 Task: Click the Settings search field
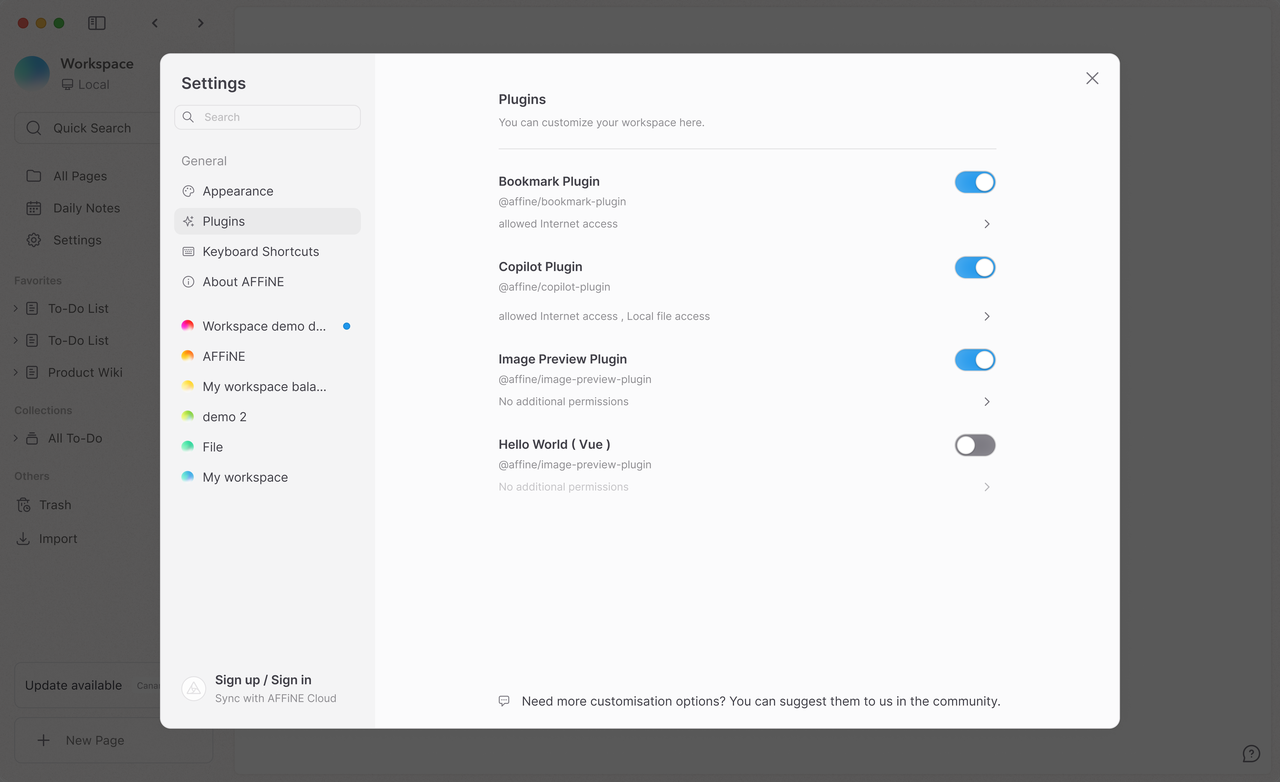pos(267,117)
